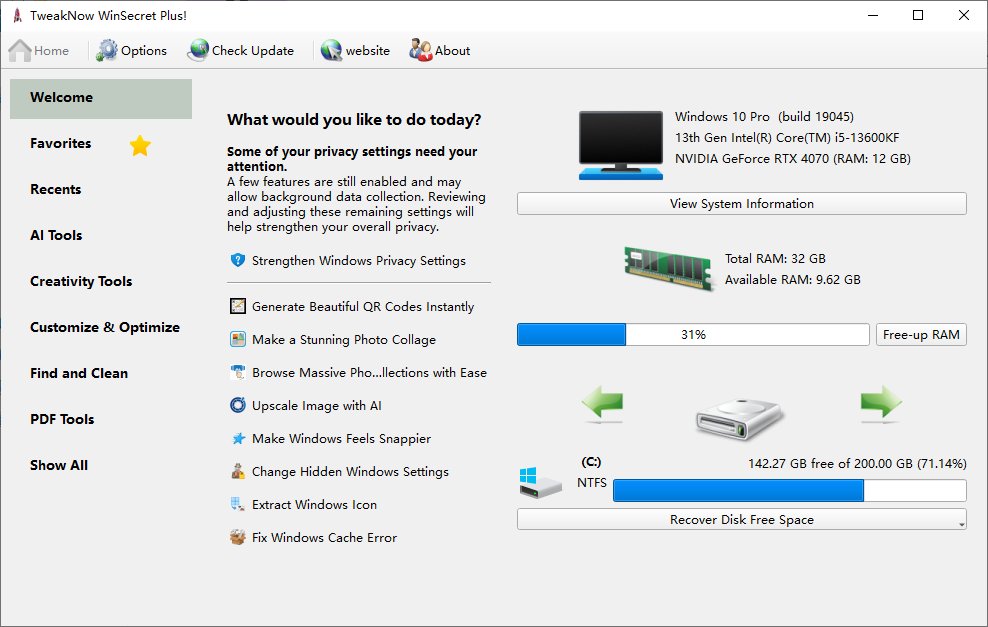Screen dimensions: 988x627
Task: Open Generate Beautiful QR Codes Instantly
Action: (x=363, y=307)
